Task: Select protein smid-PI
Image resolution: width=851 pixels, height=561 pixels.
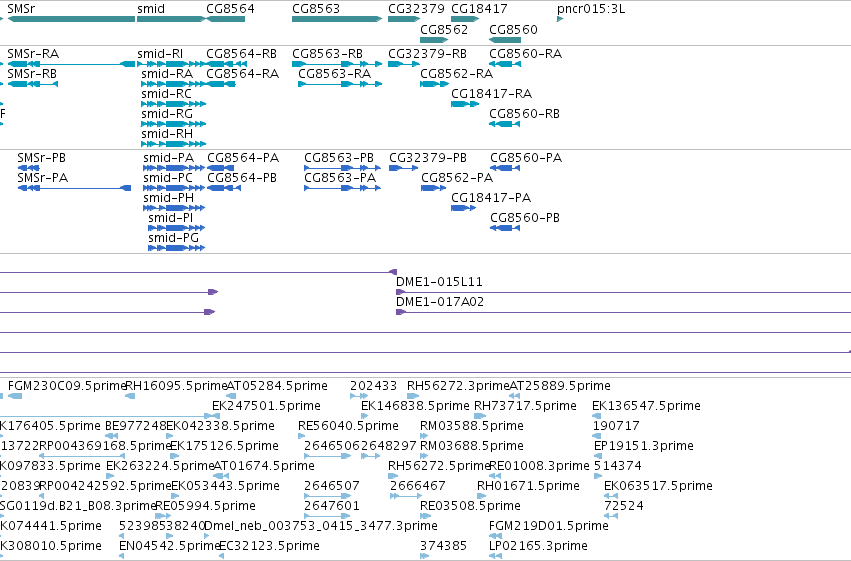Action: pos(170,218)
